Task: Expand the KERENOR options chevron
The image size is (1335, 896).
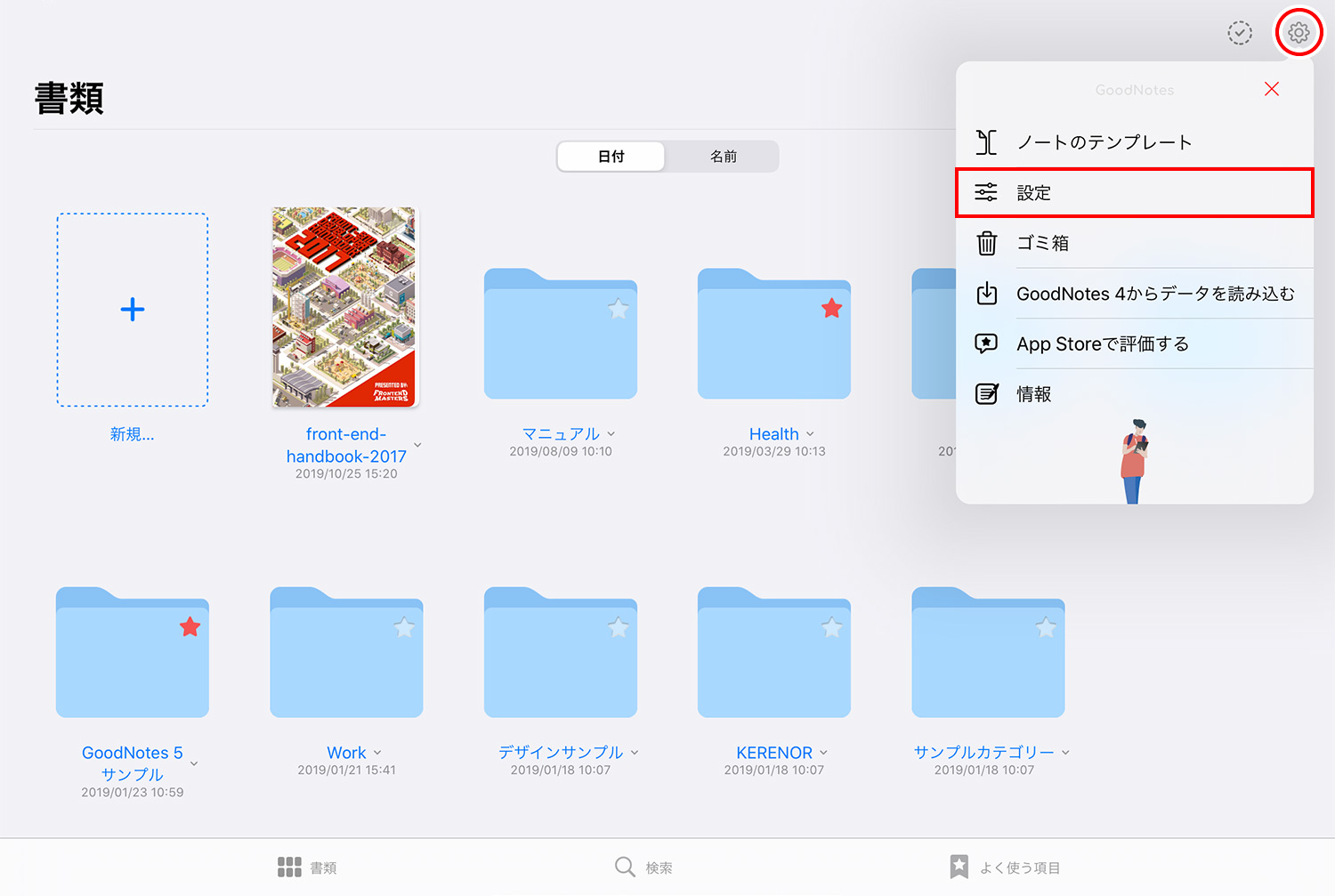Action: click(x=823, y=753)
